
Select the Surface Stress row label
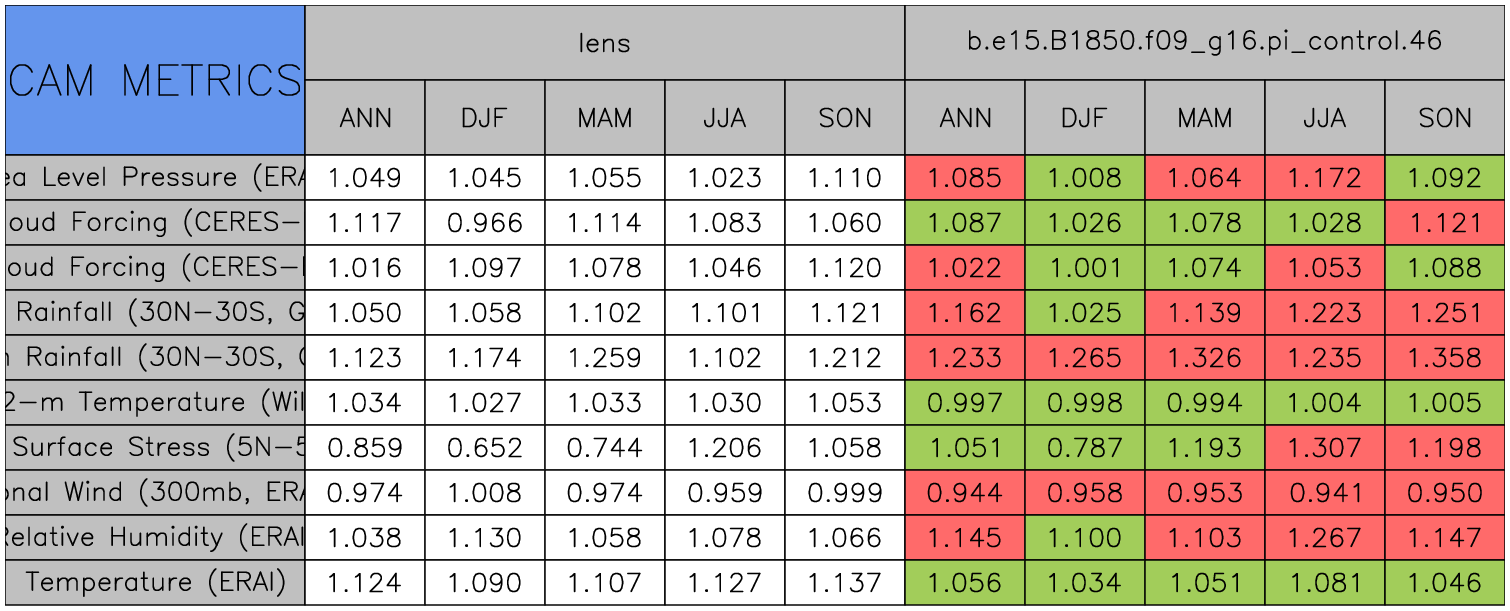pos(154,447)
